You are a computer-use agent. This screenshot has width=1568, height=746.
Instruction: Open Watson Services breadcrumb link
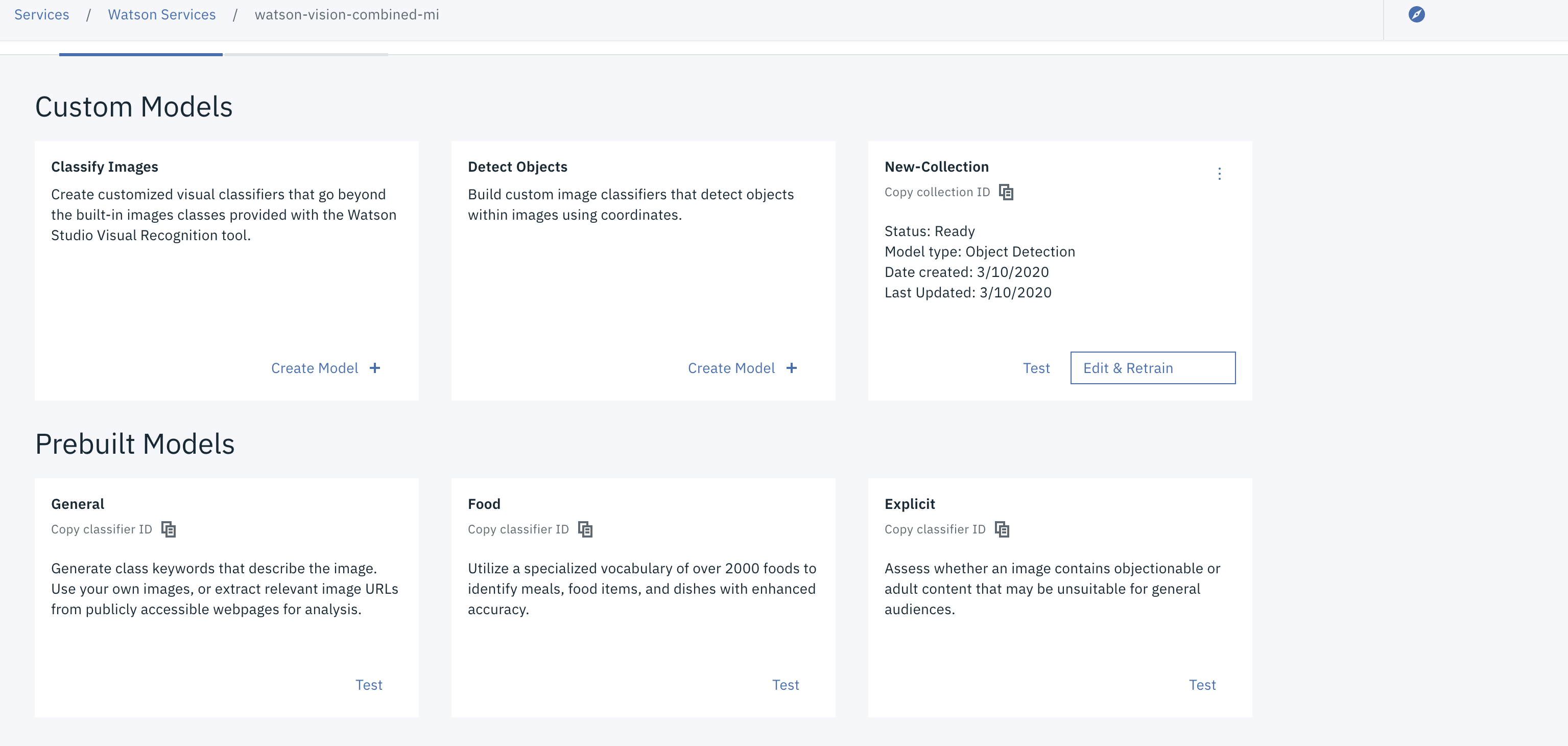click(x=162, y=15)
